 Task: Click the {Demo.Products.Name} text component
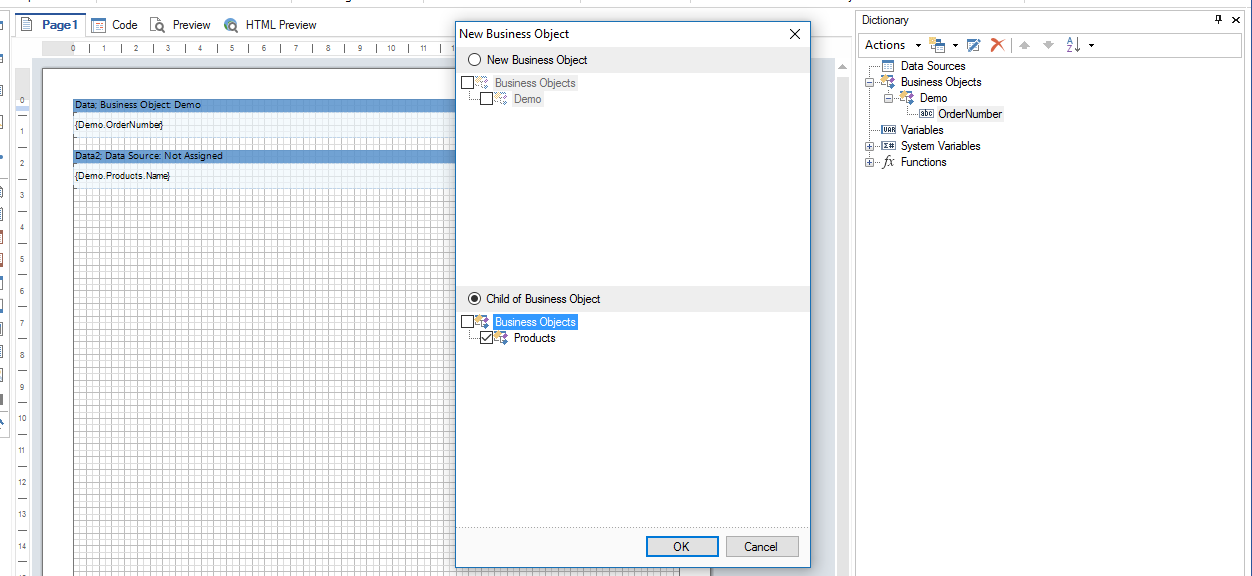click(x=122, y=176)
